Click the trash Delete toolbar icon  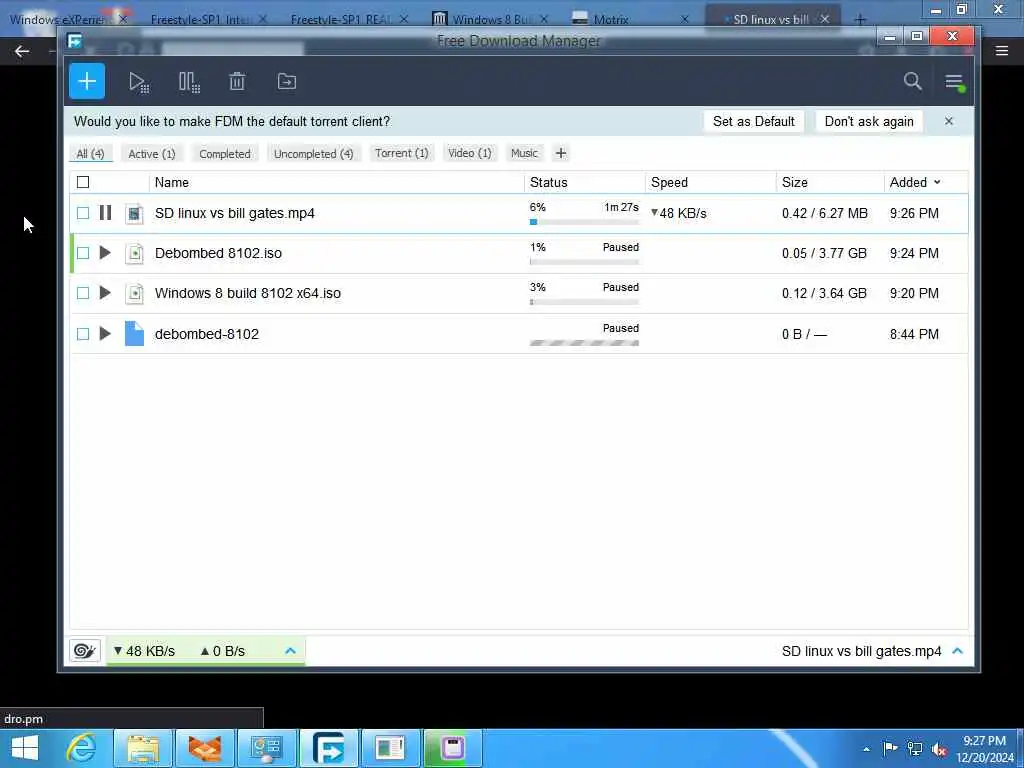coord(237,82)
